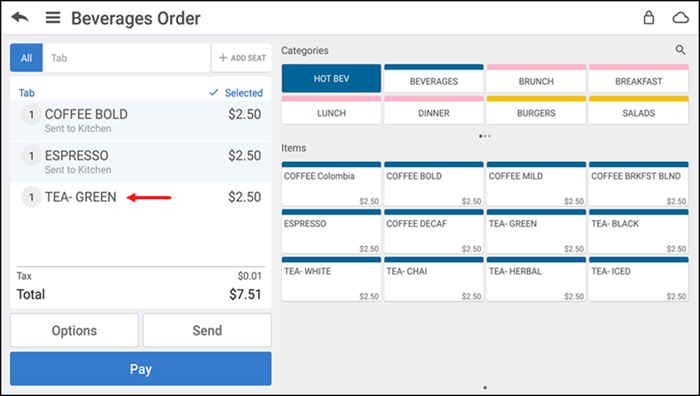Click the Add Seat plus button

pyautogui.click(x=242, y=58)
